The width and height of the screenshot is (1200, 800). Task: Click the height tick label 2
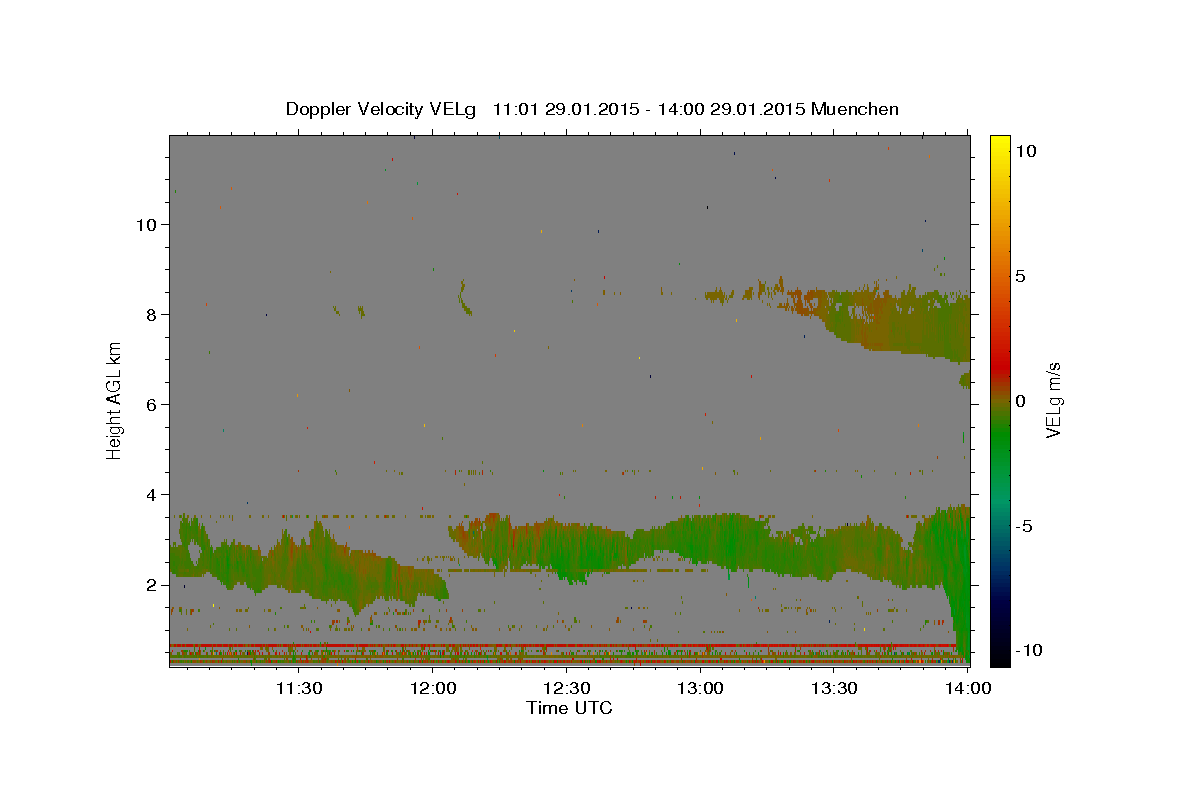[x=154, y=584]
